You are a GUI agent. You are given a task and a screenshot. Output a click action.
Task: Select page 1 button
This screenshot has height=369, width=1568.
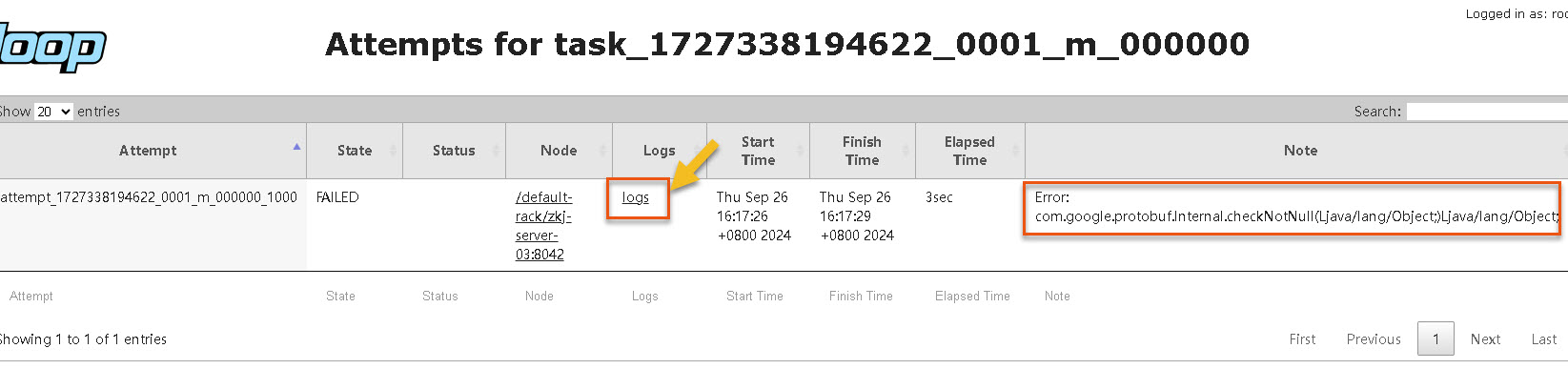[1436, 339]
